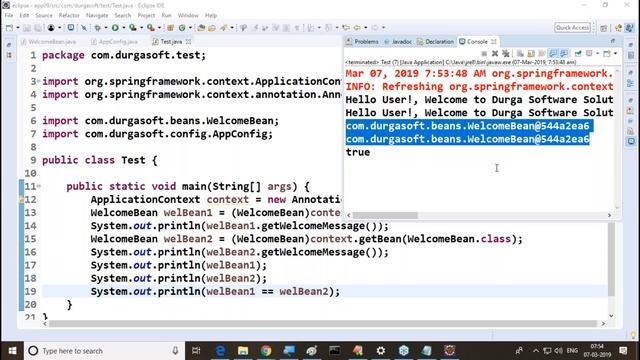The height and width of the screenshot is (360, 640).
Task: Open the Project menu
Action: (x=146, y=16)
